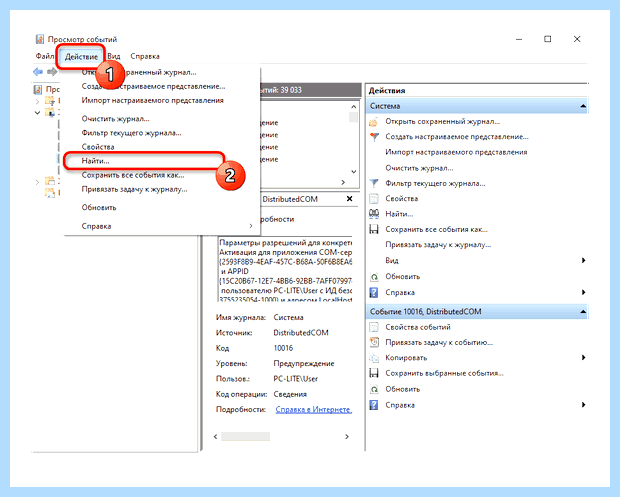Open the Справка в Интернете link

coord(314,410)
